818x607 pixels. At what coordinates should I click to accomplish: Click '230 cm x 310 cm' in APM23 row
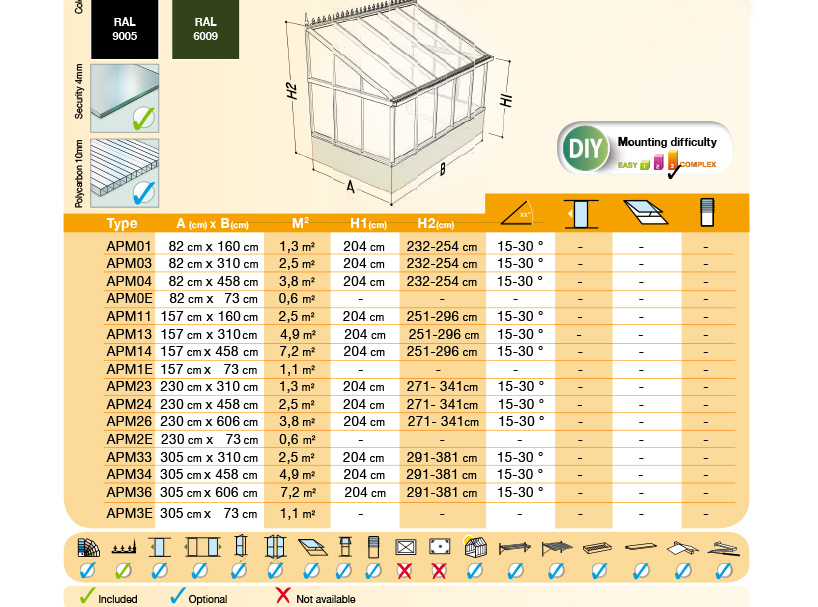(x=209, y=386)
